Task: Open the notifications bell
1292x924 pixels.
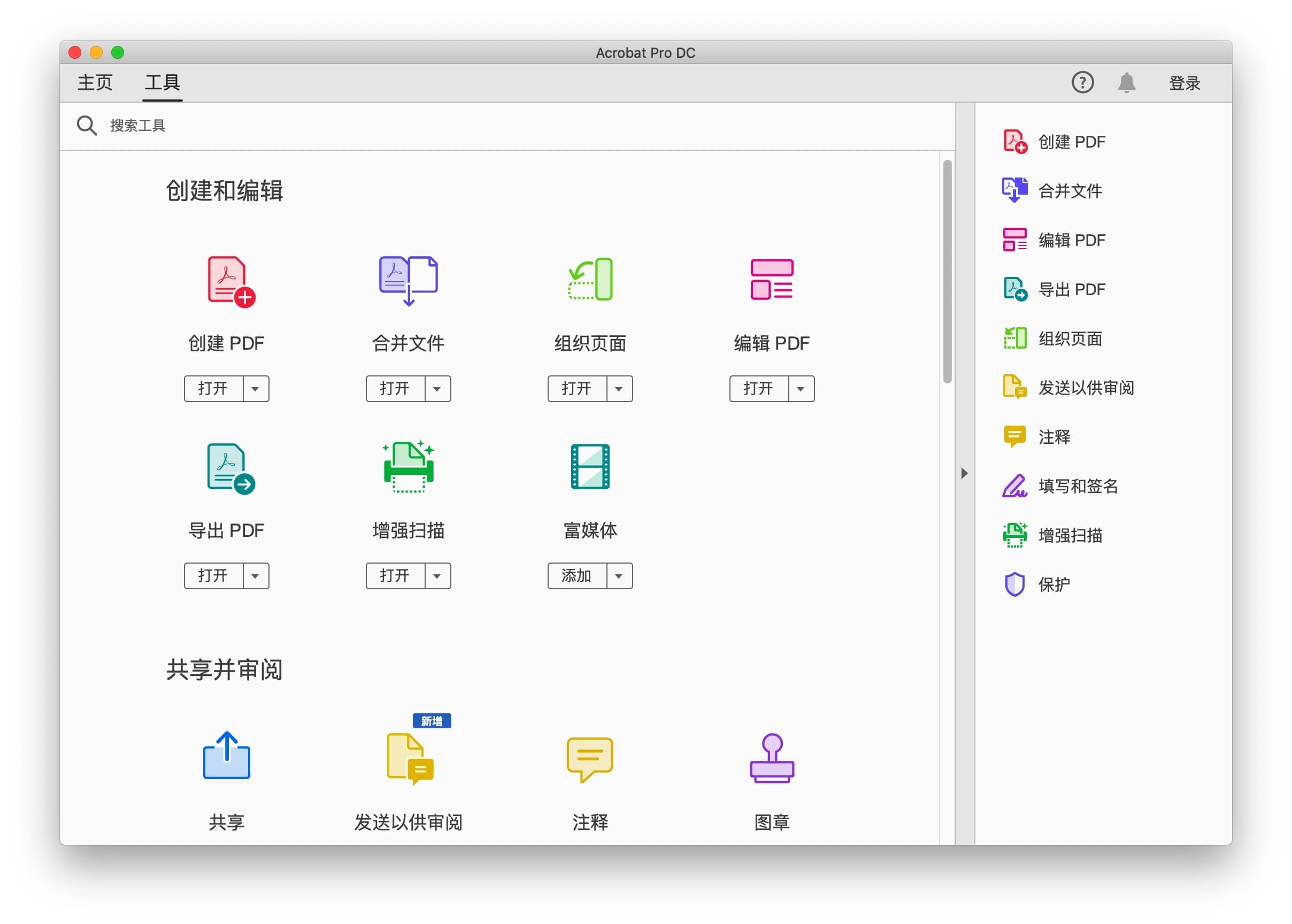Action: click(x=1126, y=82)
